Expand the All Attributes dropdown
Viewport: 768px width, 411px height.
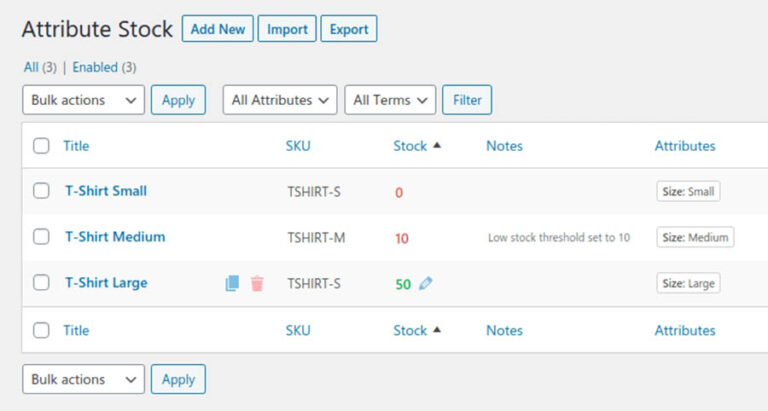[280, 100]
